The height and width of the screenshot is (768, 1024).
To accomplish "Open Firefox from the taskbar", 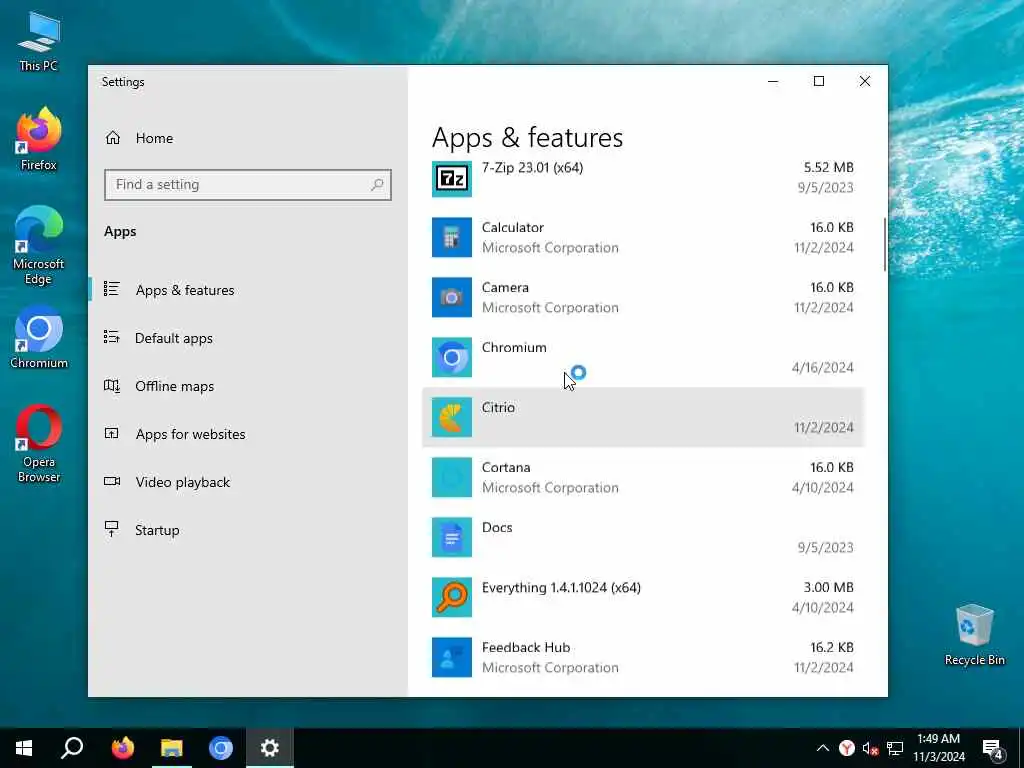I will click(122, 748).
